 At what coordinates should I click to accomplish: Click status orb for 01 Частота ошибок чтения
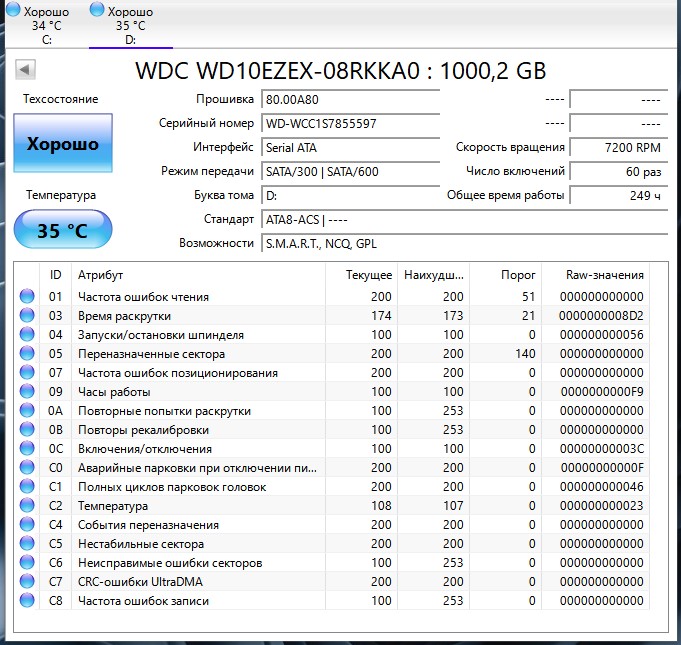coord(27,297)
